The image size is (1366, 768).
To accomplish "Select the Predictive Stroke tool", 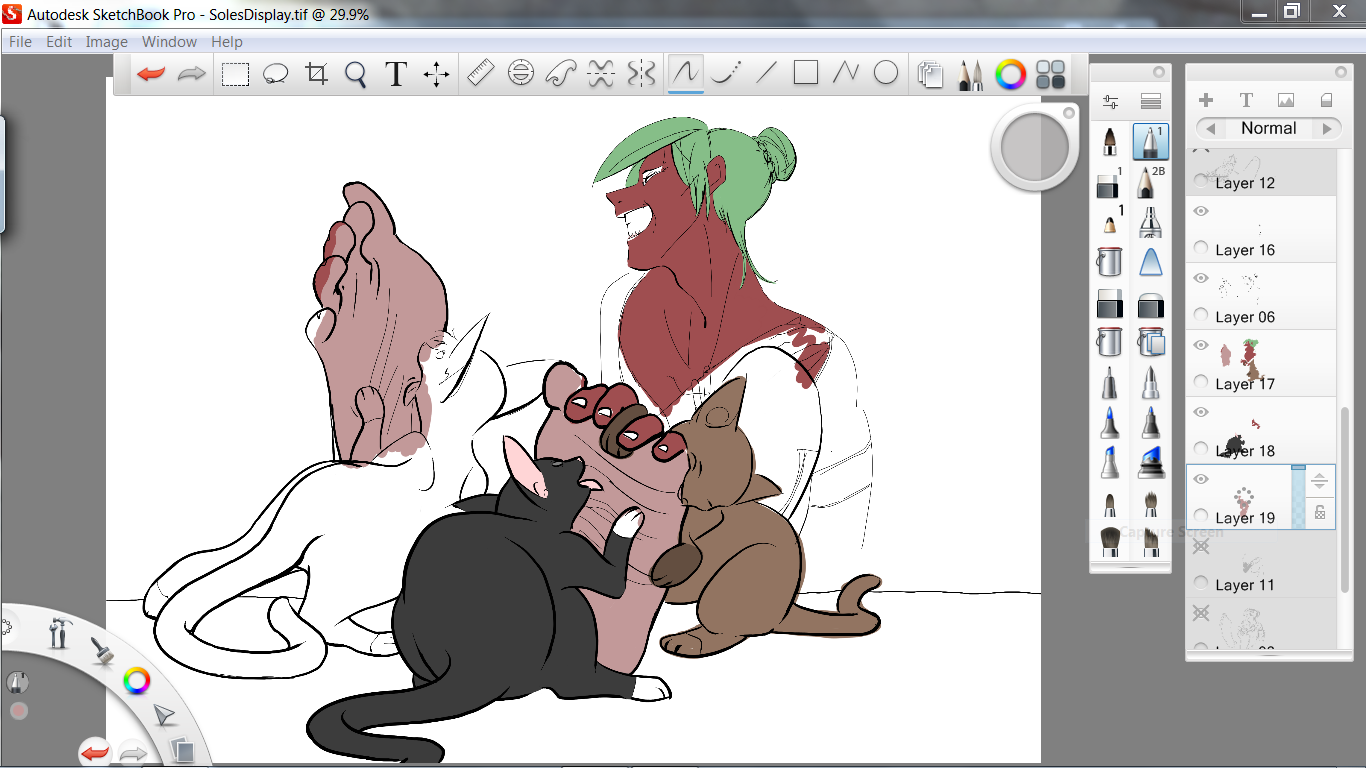I will click(726, 73).
